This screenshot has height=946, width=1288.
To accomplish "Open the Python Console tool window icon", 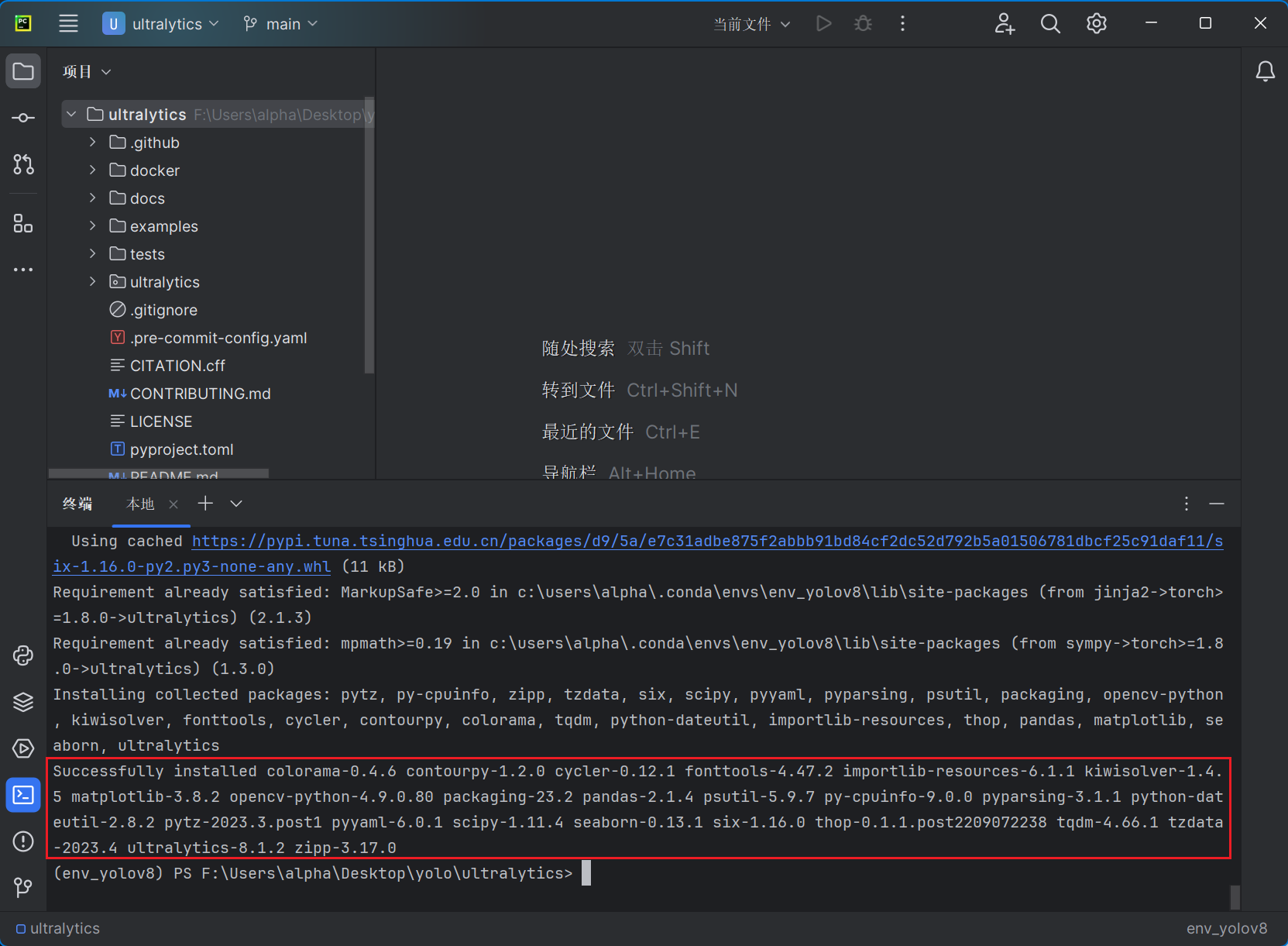I will pyautogui.click(x=23, y=655).
